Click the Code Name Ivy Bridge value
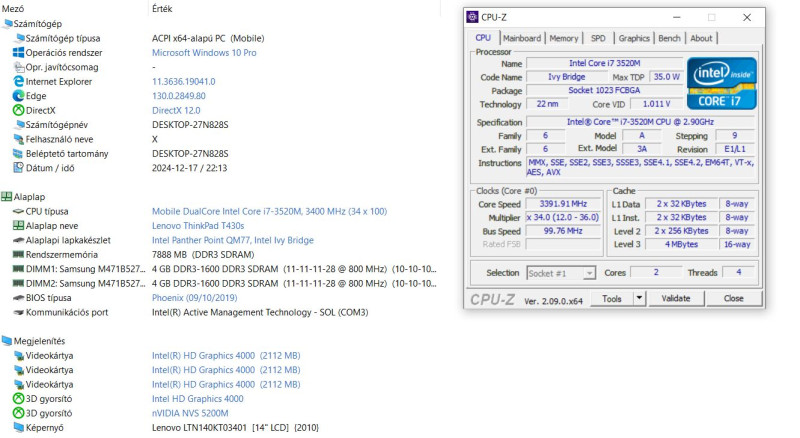 566,77
